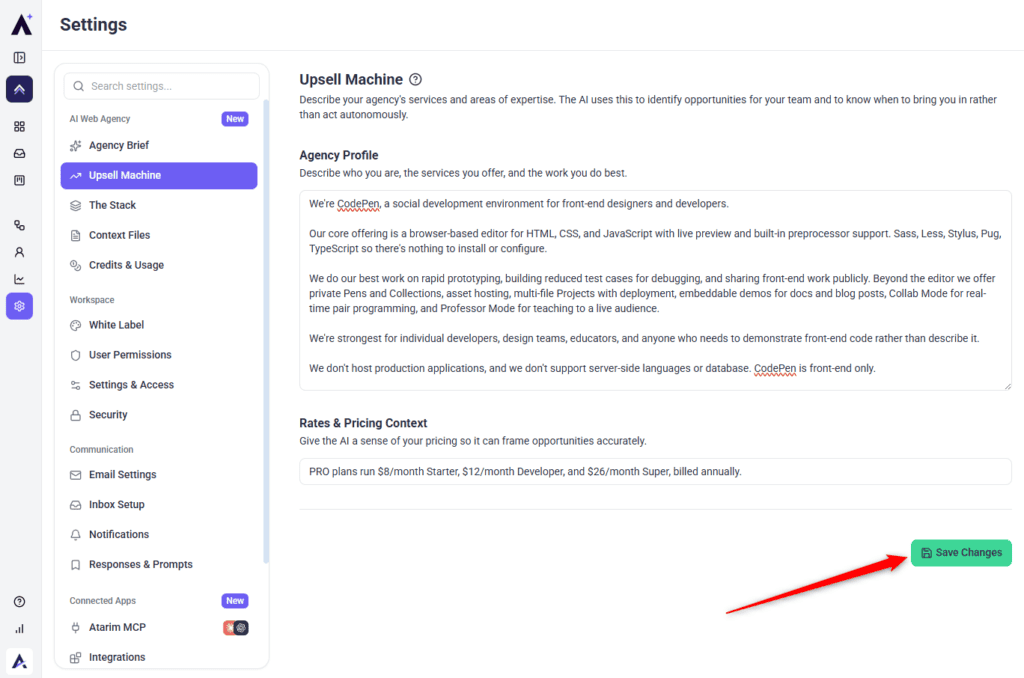Go to Credits & Usage
Image resolution: width=1024 pixels, height=678 pixels.
(159, 265)
